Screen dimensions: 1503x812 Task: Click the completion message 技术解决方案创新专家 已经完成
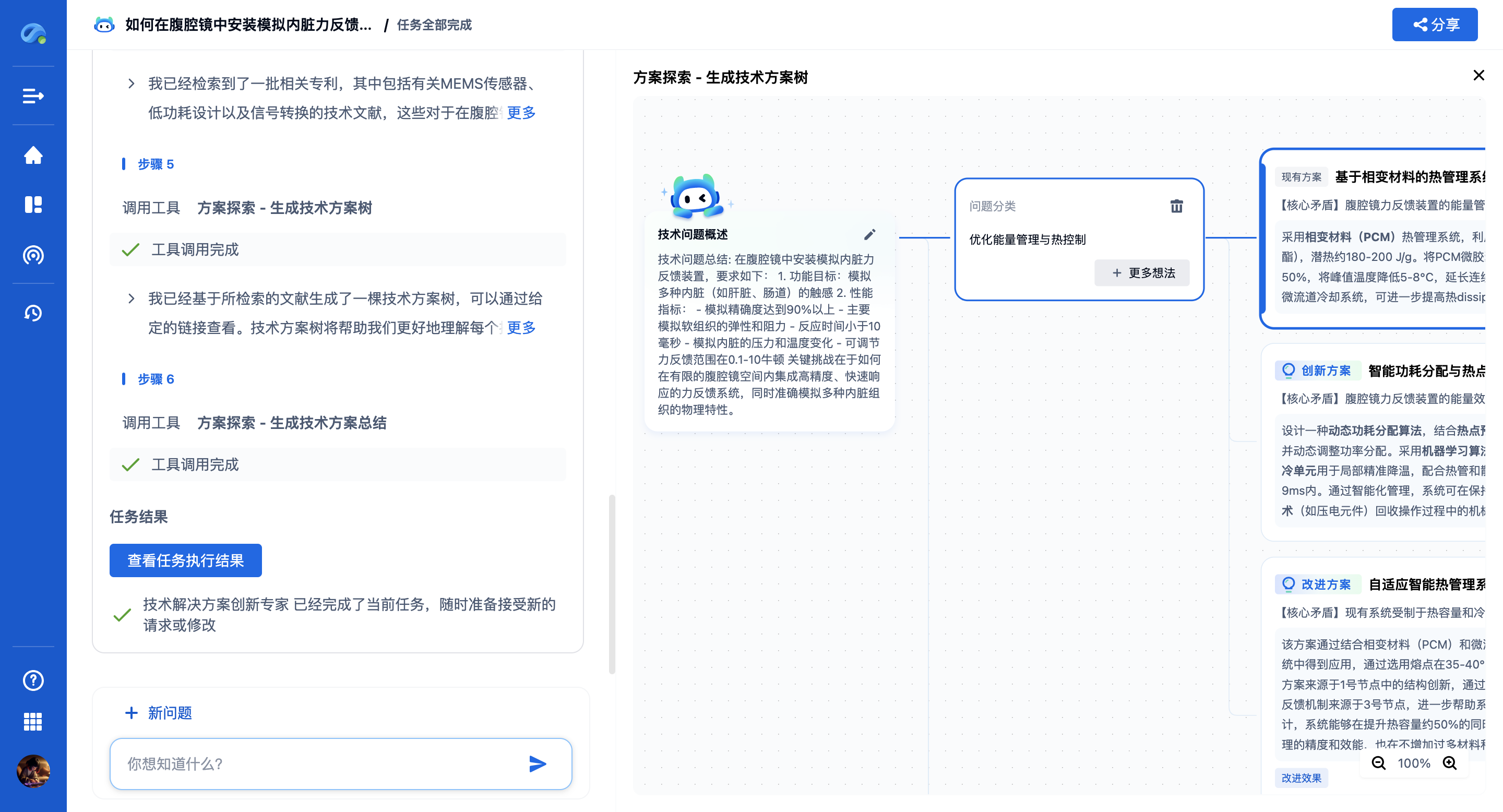tap(349, 614)
